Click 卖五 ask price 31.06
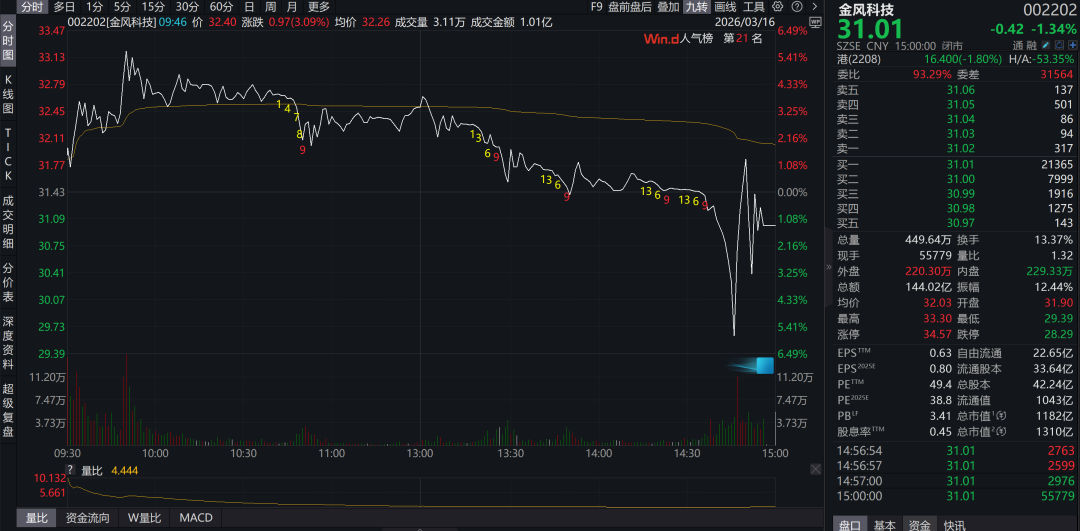Screen dimensions: 1080x531 [961, 90]
